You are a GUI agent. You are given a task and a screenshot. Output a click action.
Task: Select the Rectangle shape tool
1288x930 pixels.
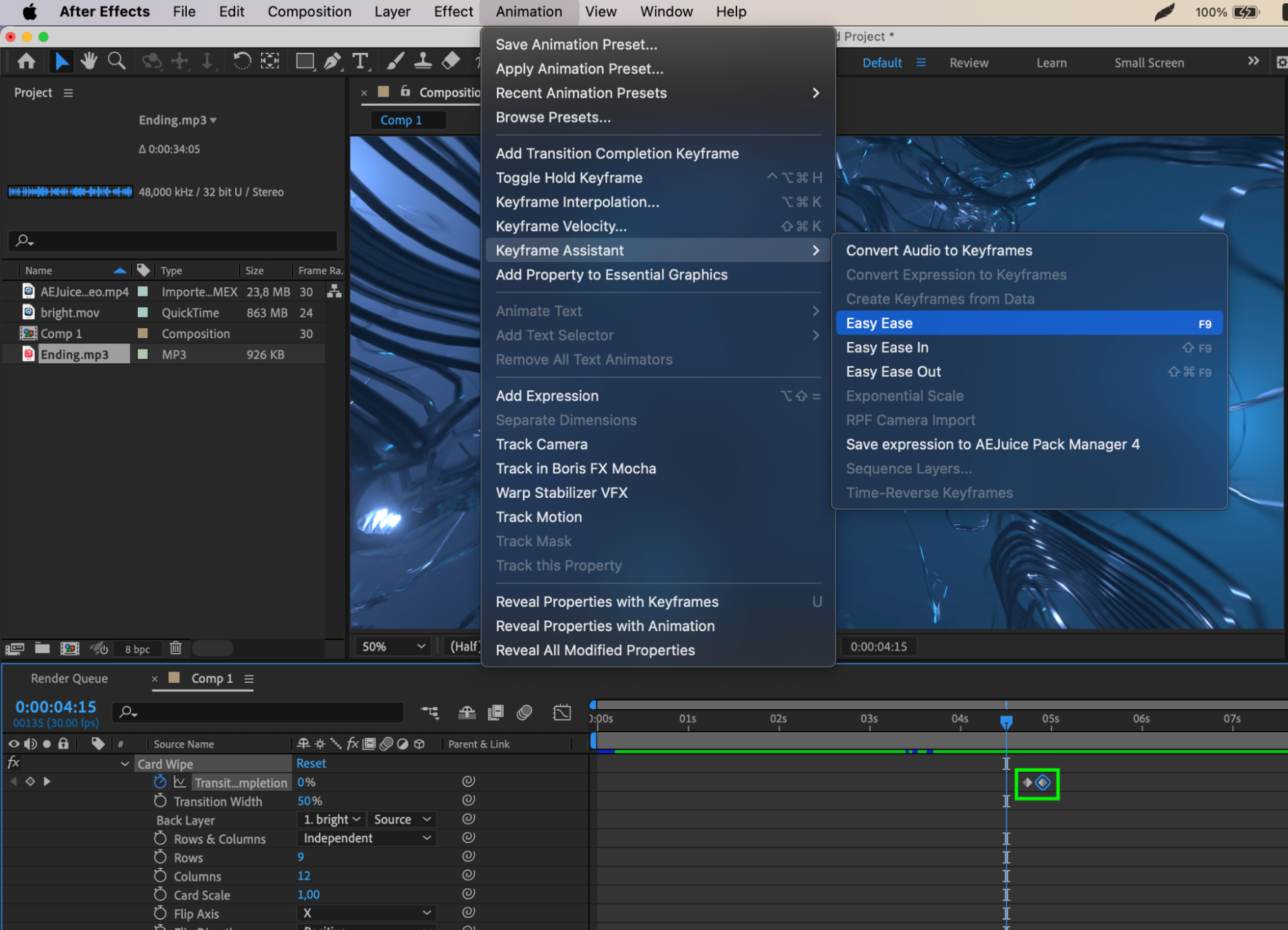(x=305, y=61)
